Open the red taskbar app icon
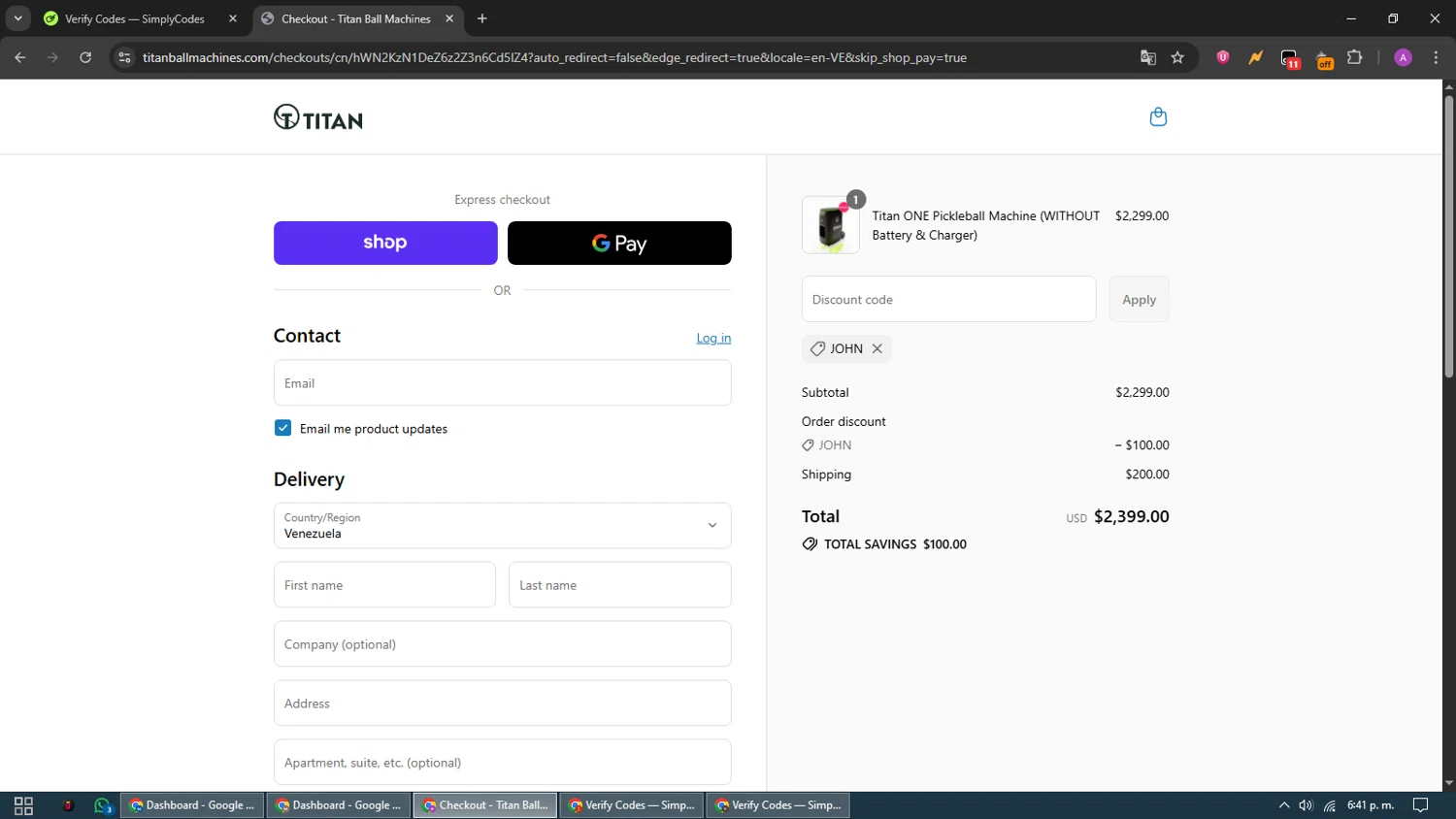The width and height of the screenshot is (1456, 819). click(68, 805)
